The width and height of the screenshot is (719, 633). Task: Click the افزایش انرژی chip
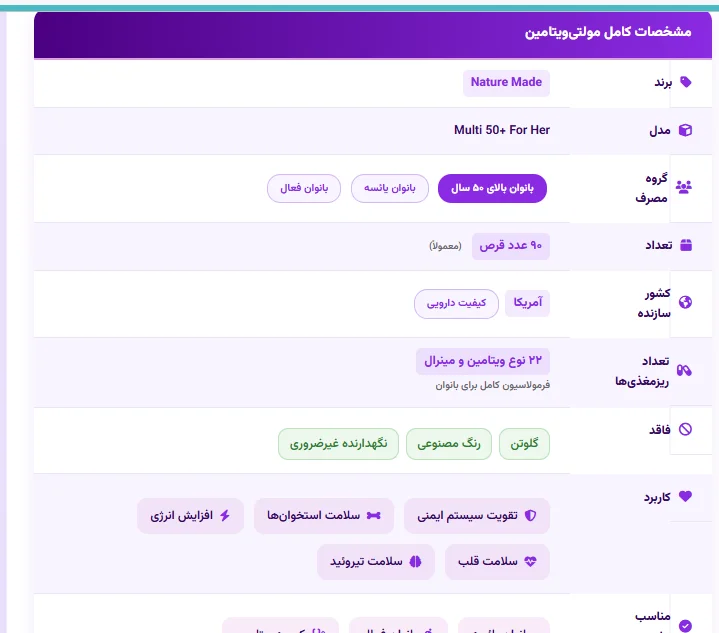click(190, 516)
